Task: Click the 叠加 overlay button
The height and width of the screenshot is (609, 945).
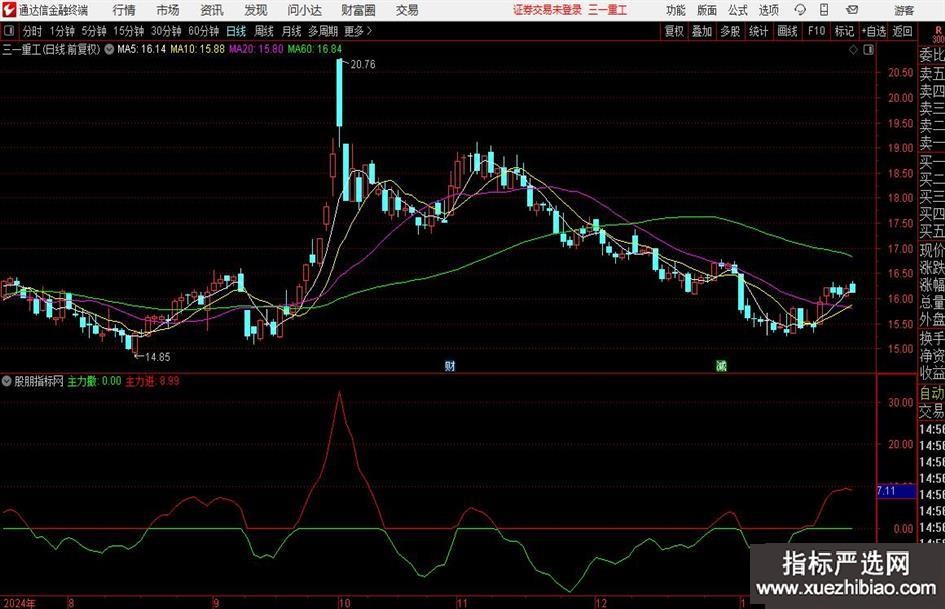Action: click(x=702, y=31)
